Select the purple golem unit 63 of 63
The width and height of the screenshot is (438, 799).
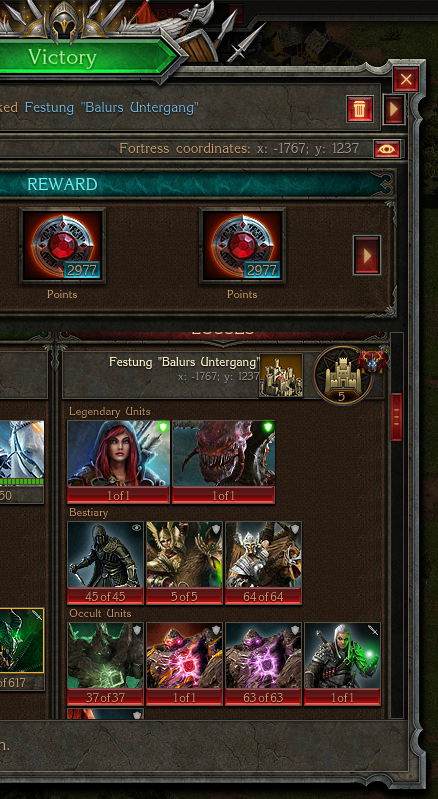tap(263, 663)
